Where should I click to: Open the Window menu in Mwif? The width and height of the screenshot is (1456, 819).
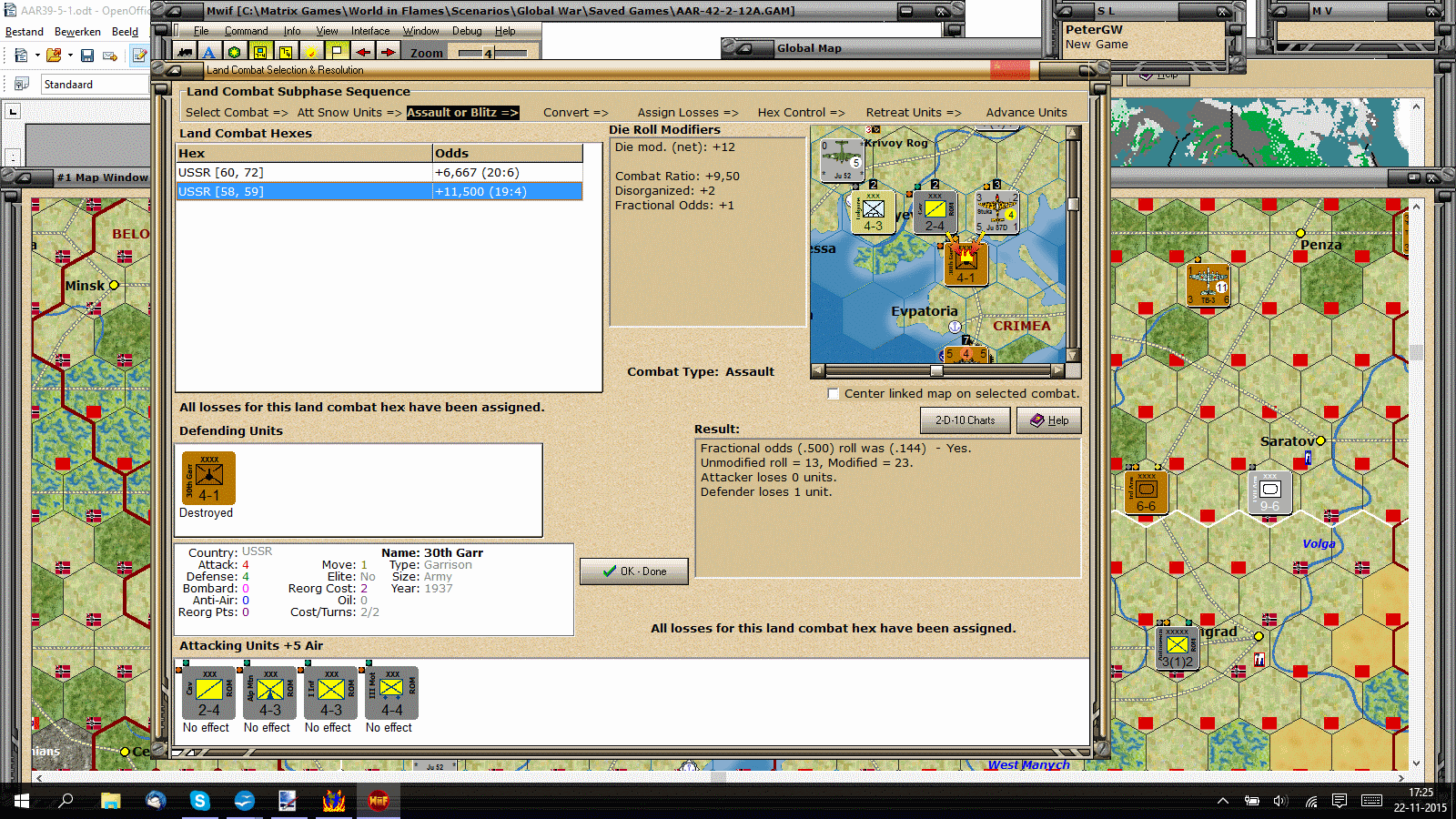click(421, 31)
